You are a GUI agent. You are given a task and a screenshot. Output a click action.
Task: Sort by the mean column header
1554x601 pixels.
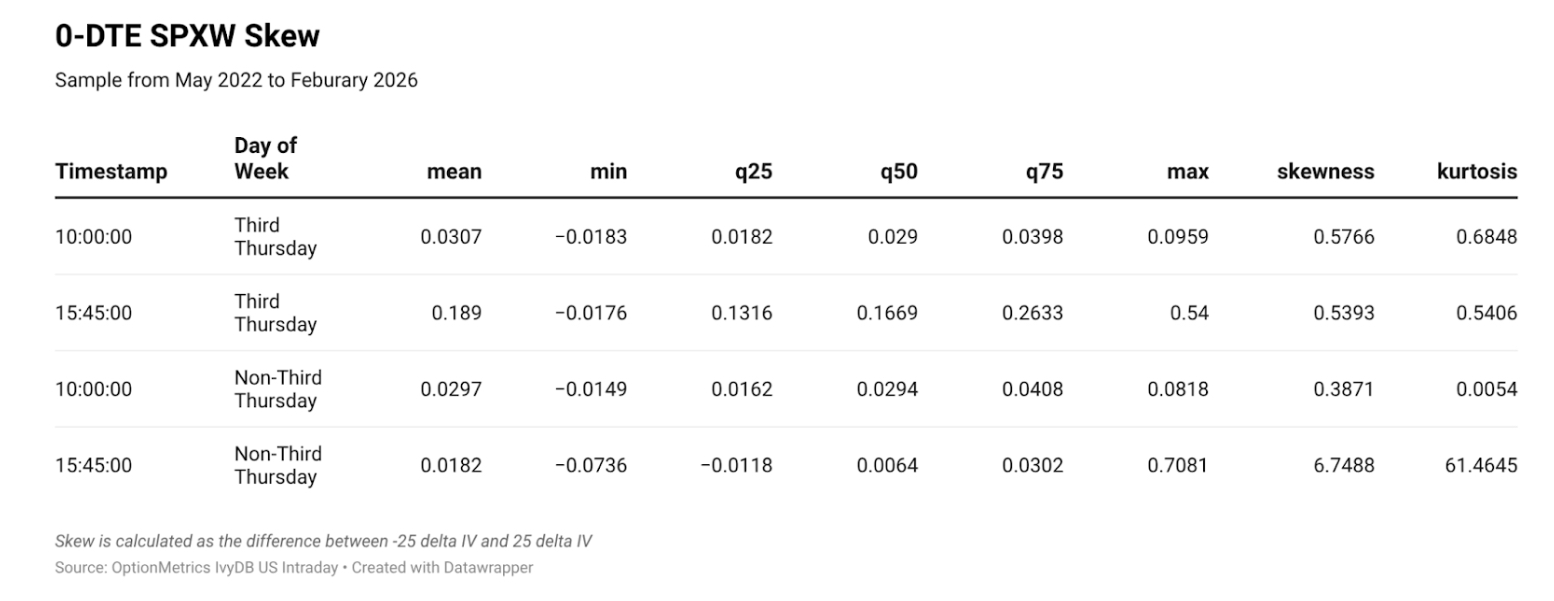[454, 171]
